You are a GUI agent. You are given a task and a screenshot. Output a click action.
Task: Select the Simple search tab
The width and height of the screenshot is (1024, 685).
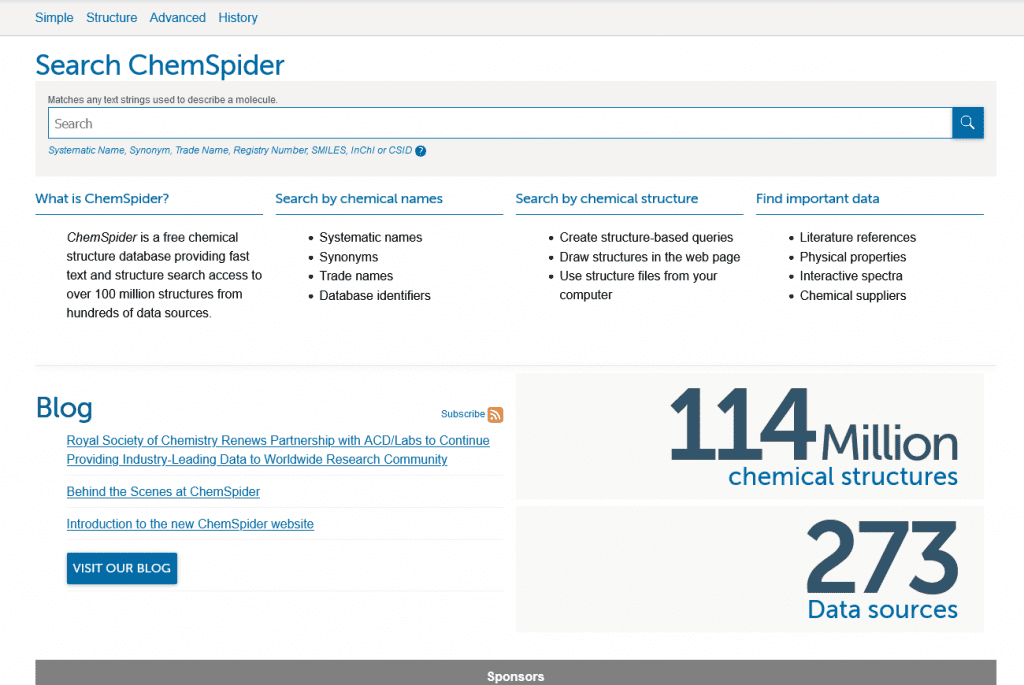click(x=54, y=17)
